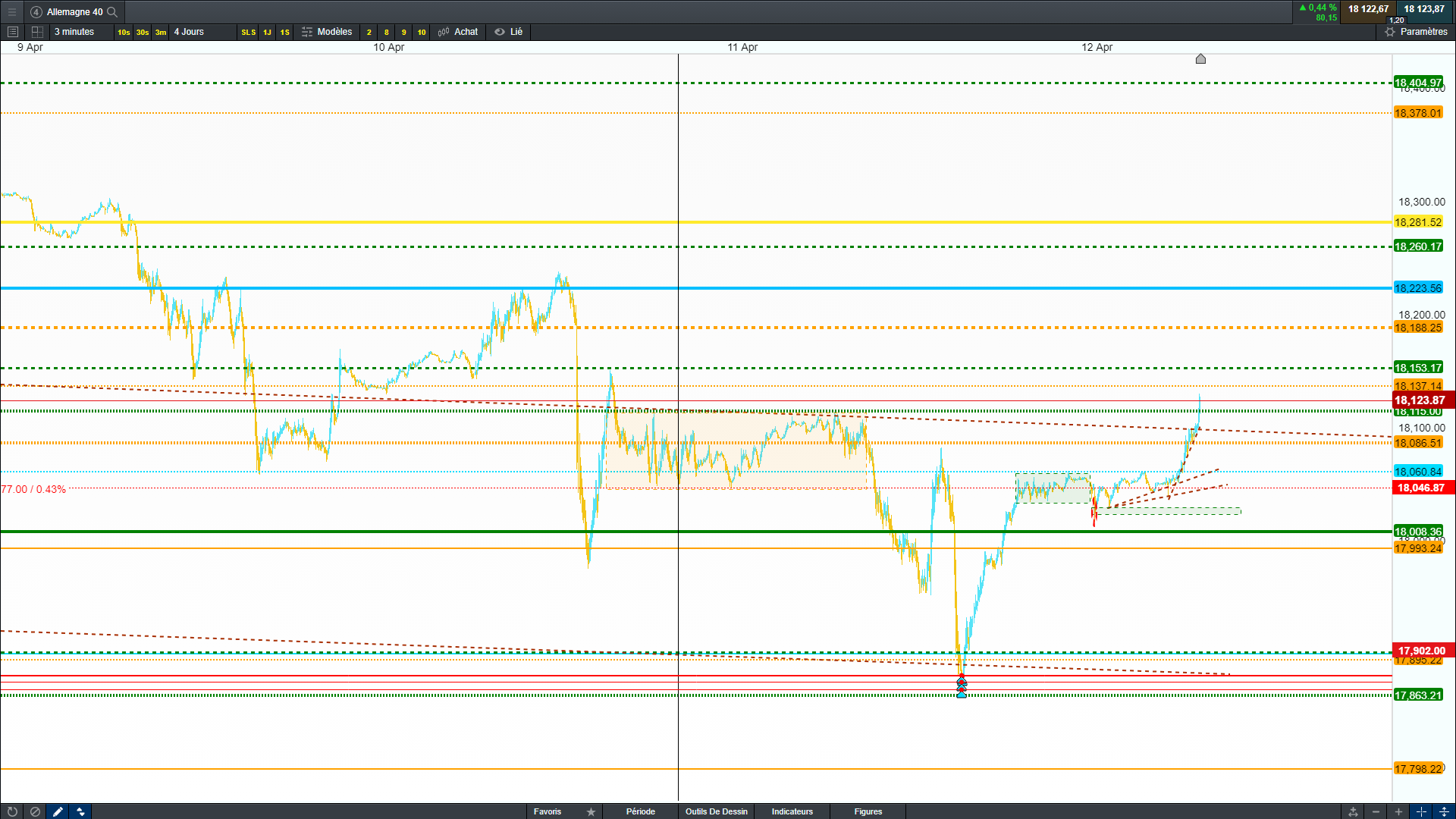Open the Outils De Dessin tab
The image size is (1456, 819).
click(x=716, y=811)
